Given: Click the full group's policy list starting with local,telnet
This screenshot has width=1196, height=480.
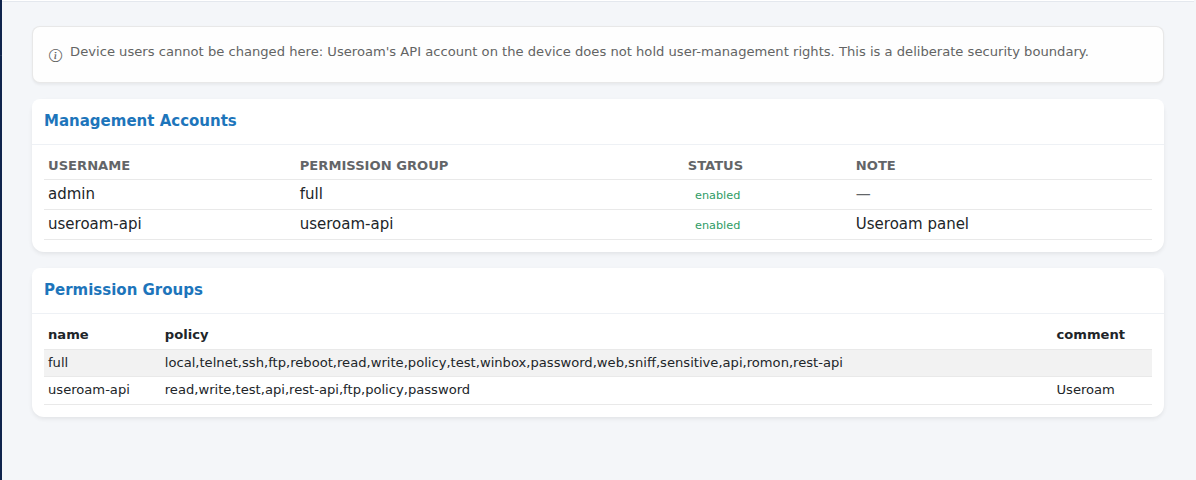Looking at the screenshot, I should point(503,363).
